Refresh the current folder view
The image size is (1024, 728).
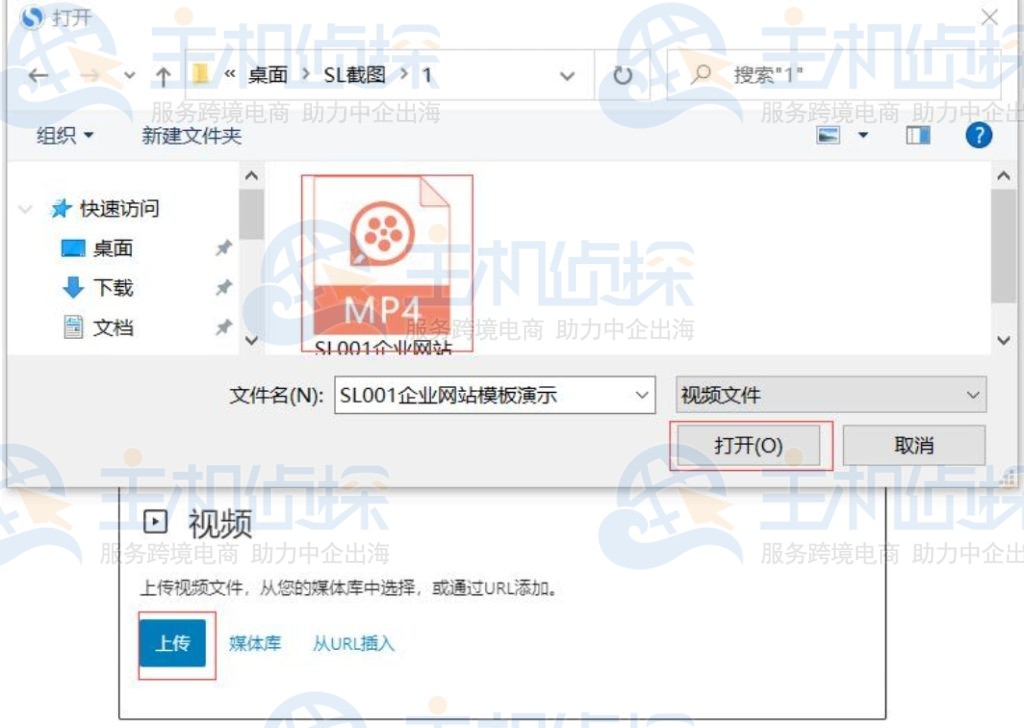coord(623,76)
